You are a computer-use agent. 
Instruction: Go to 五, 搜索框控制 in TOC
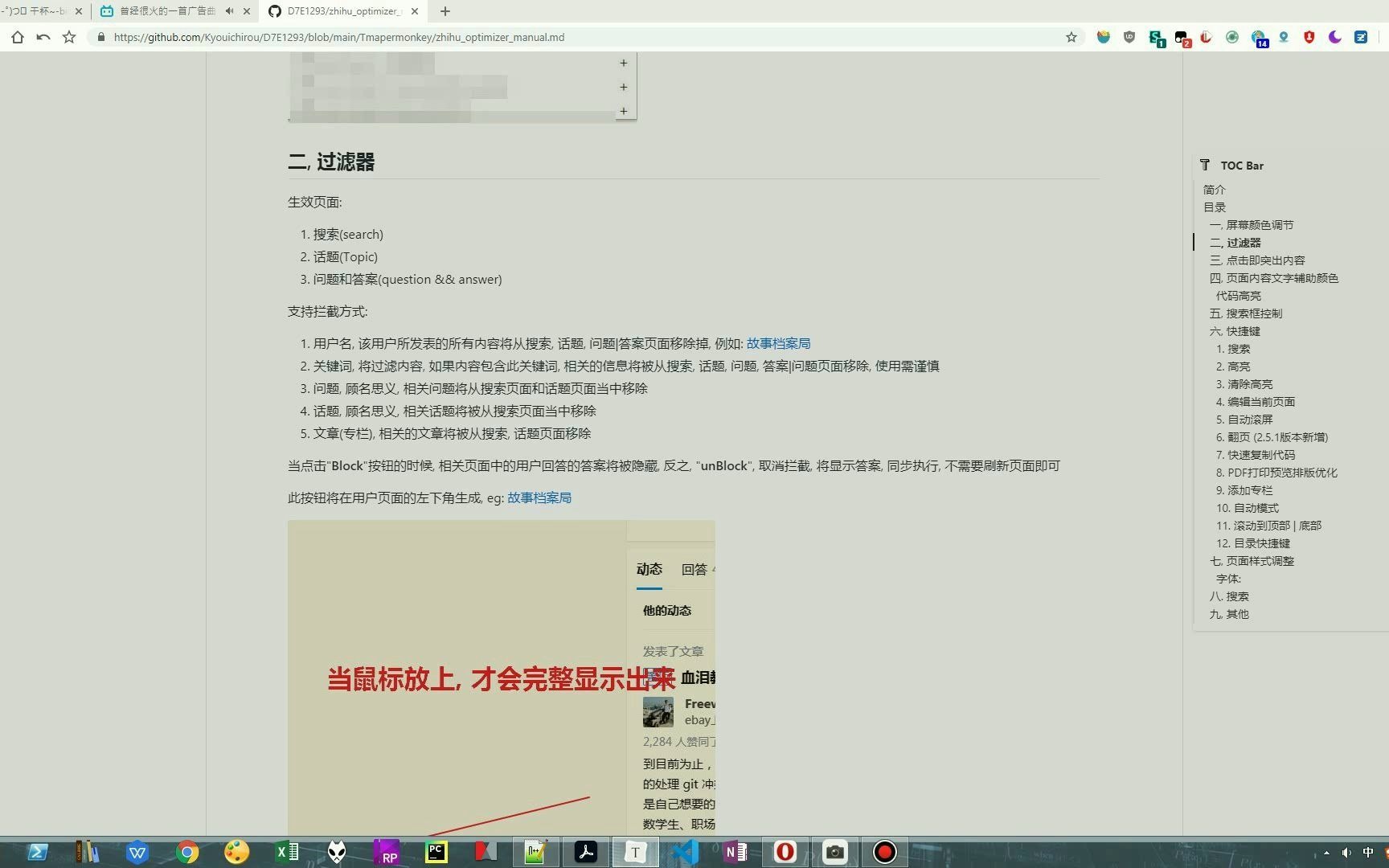1246,313
